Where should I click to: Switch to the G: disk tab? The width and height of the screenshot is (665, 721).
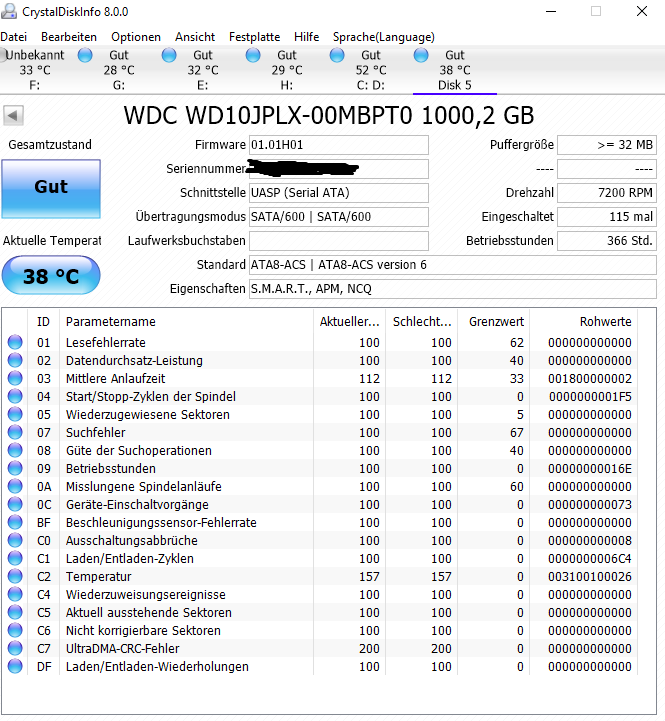119,70
